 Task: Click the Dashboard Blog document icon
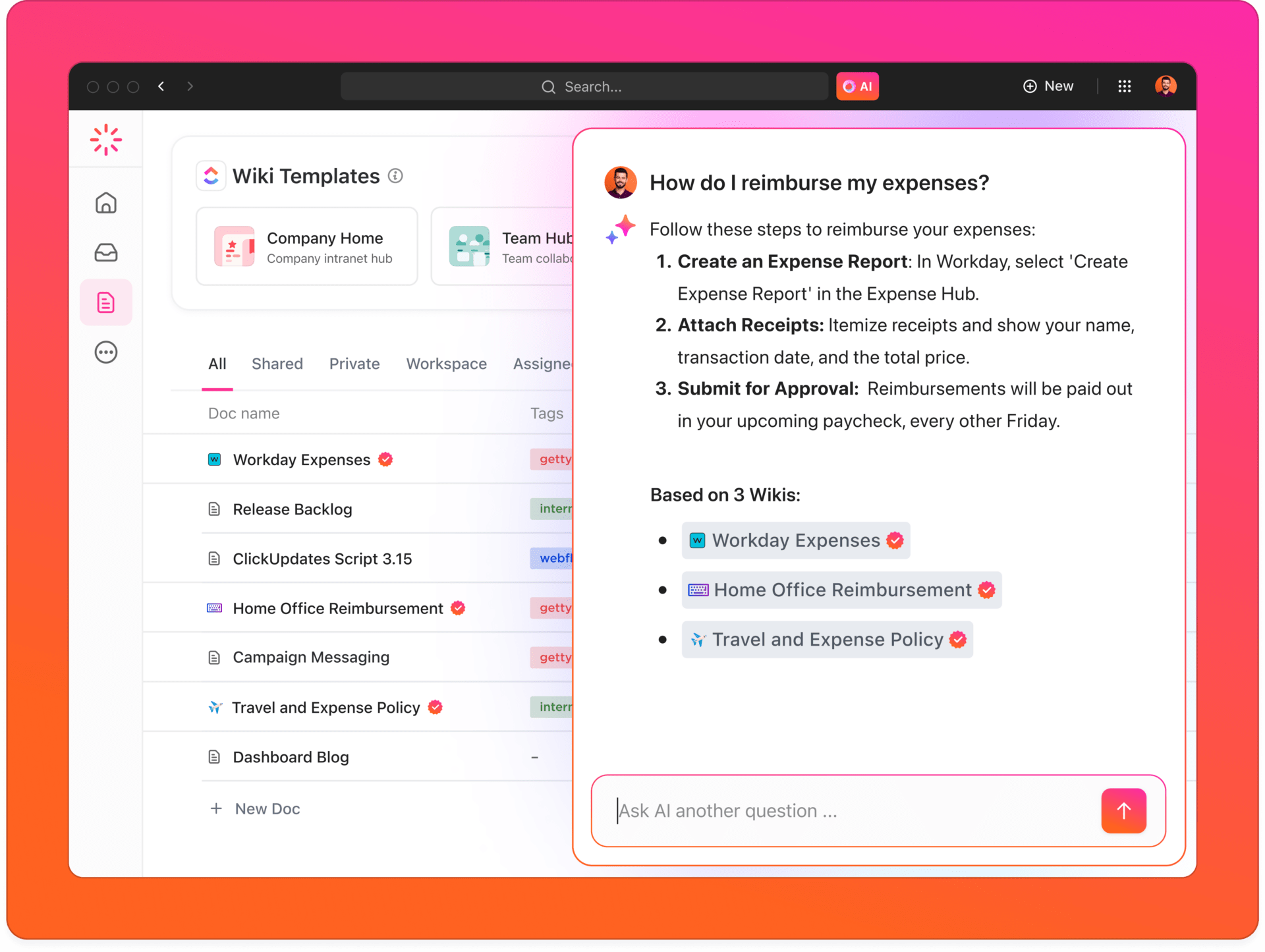(x=214, y=757)
